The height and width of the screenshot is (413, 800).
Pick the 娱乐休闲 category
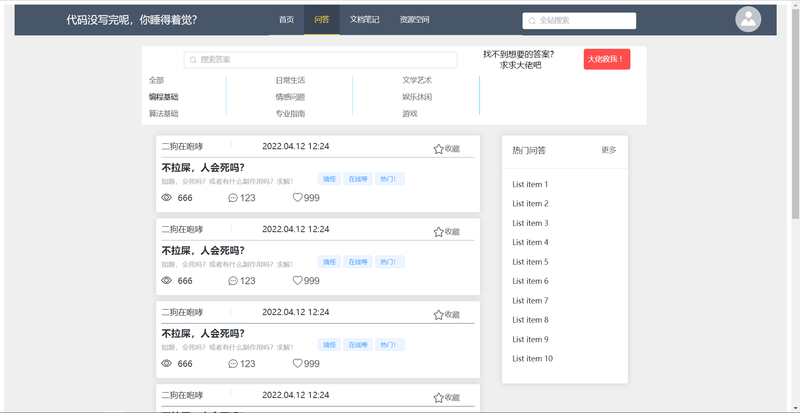pos(417,97)
